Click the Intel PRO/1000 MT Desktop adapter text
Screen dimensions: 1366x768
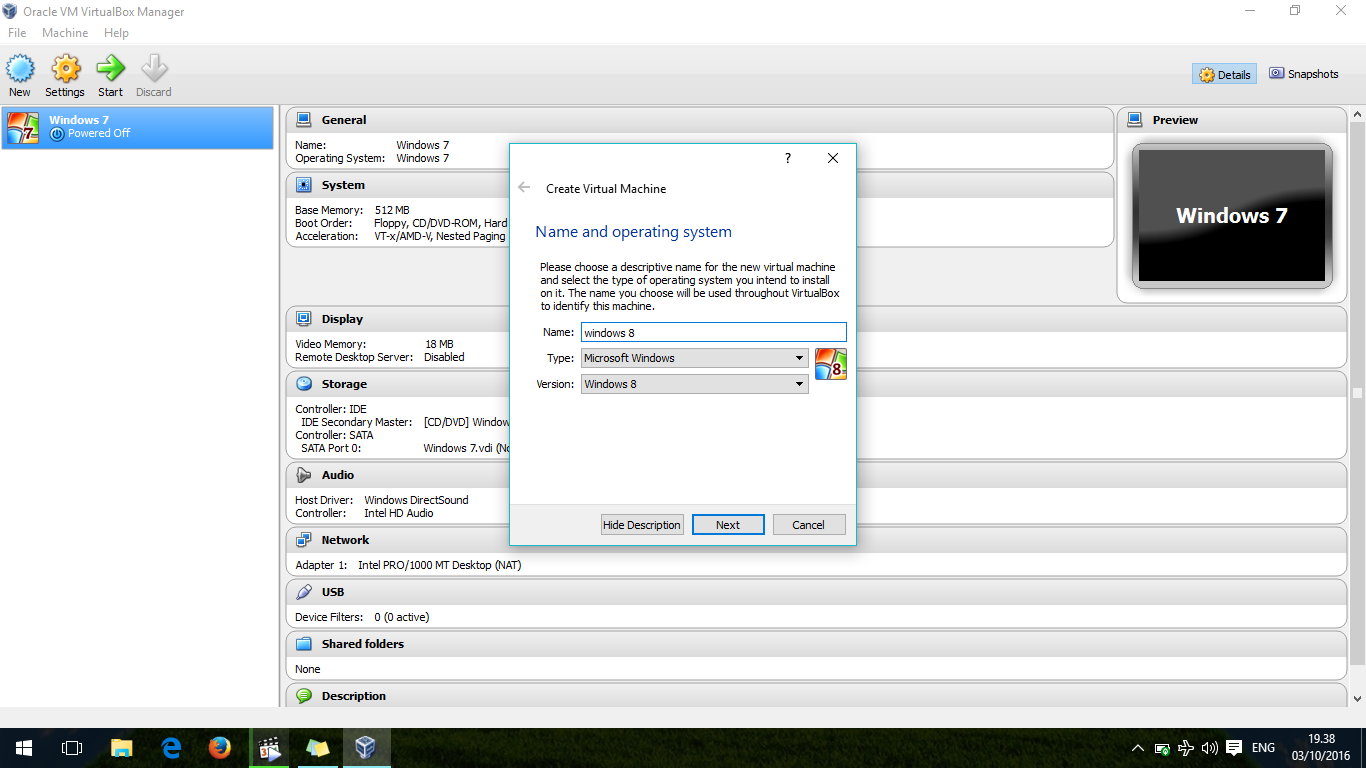tap(439, 565)
